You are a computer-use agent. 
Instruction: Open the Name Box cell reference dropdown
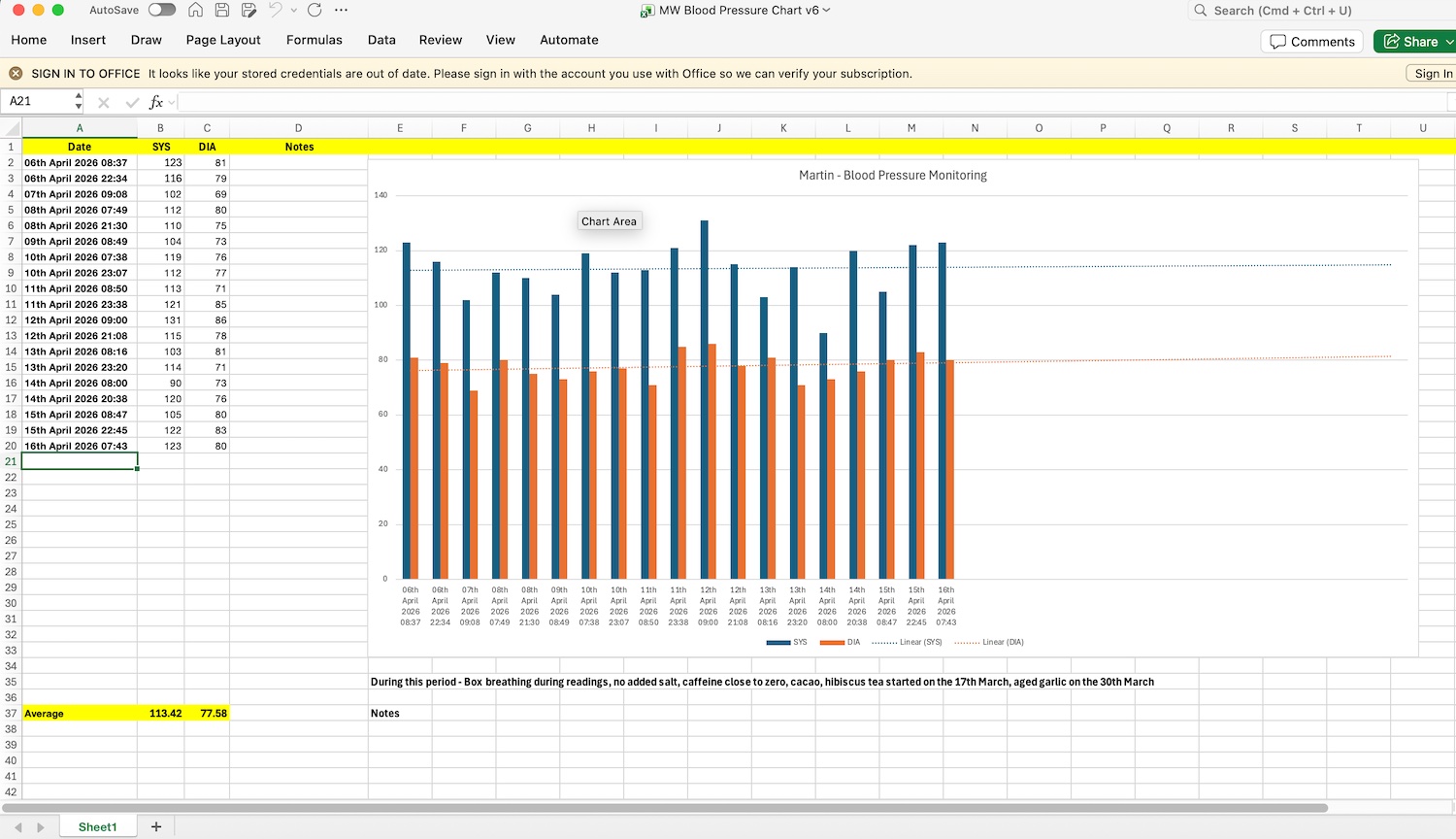click(79, 101)
